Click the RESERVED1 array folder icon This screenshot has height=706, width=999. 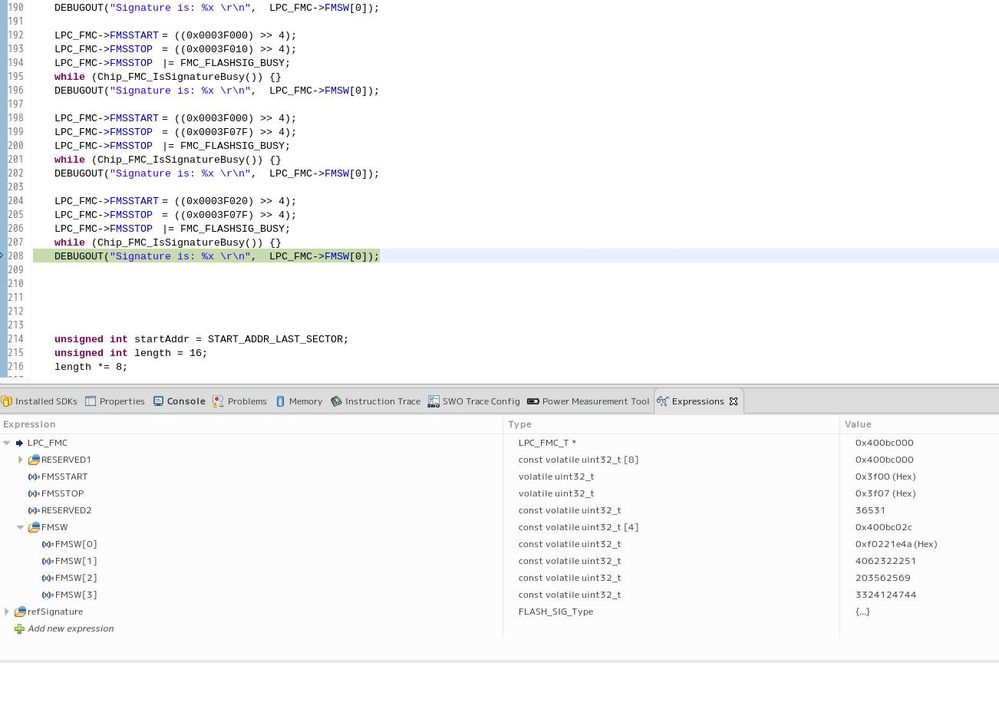34,459
